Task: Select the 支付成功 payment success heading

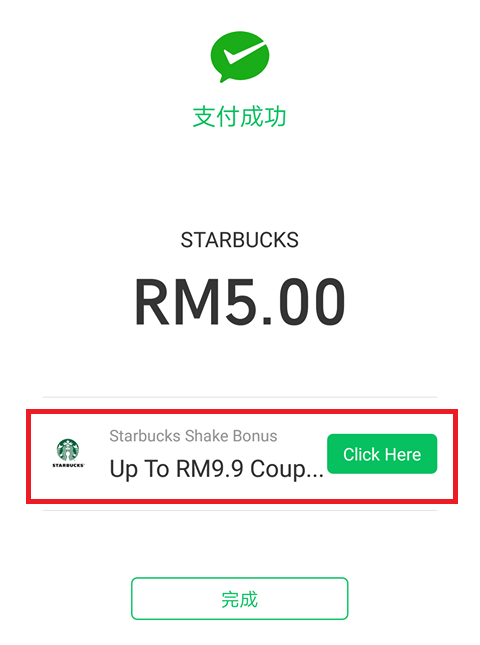Action: (x=239, y=117)
